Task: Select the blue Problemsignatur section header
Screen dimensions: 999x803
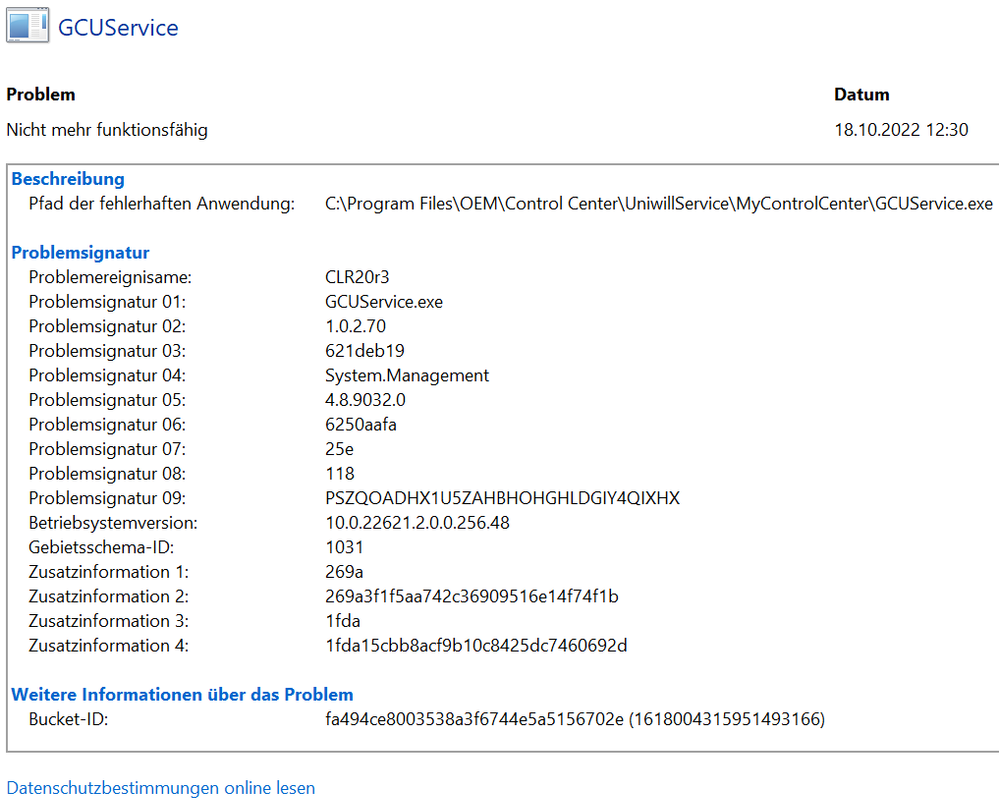Action: click(x=80, y=252)
